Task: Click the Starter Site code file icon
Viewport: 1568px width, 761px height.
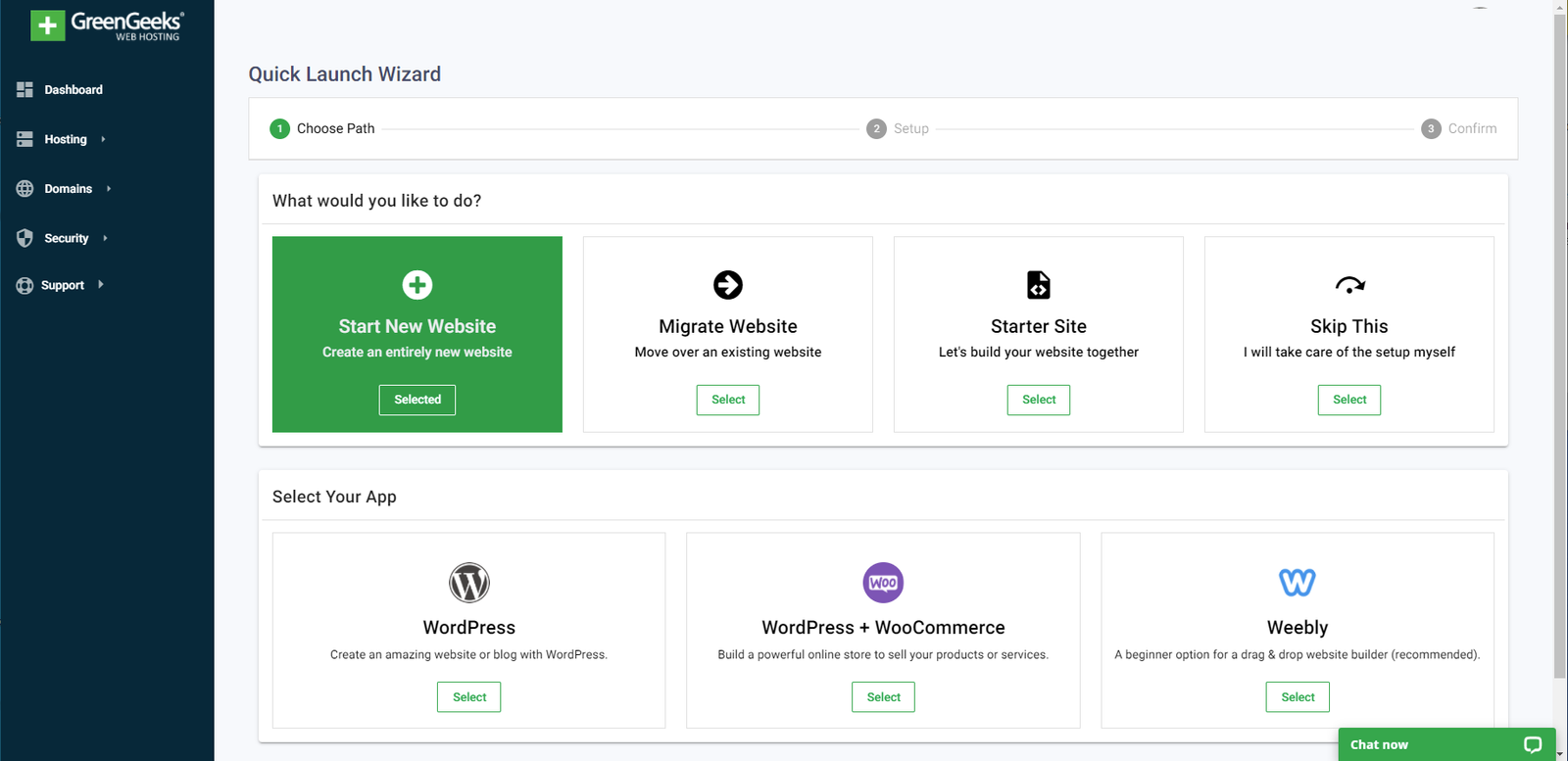Action: 1039,285
